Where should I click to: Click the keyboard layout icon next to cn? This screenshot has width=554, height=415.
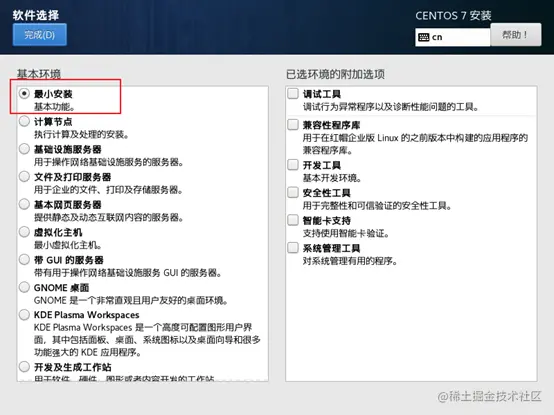pos(423,37)
